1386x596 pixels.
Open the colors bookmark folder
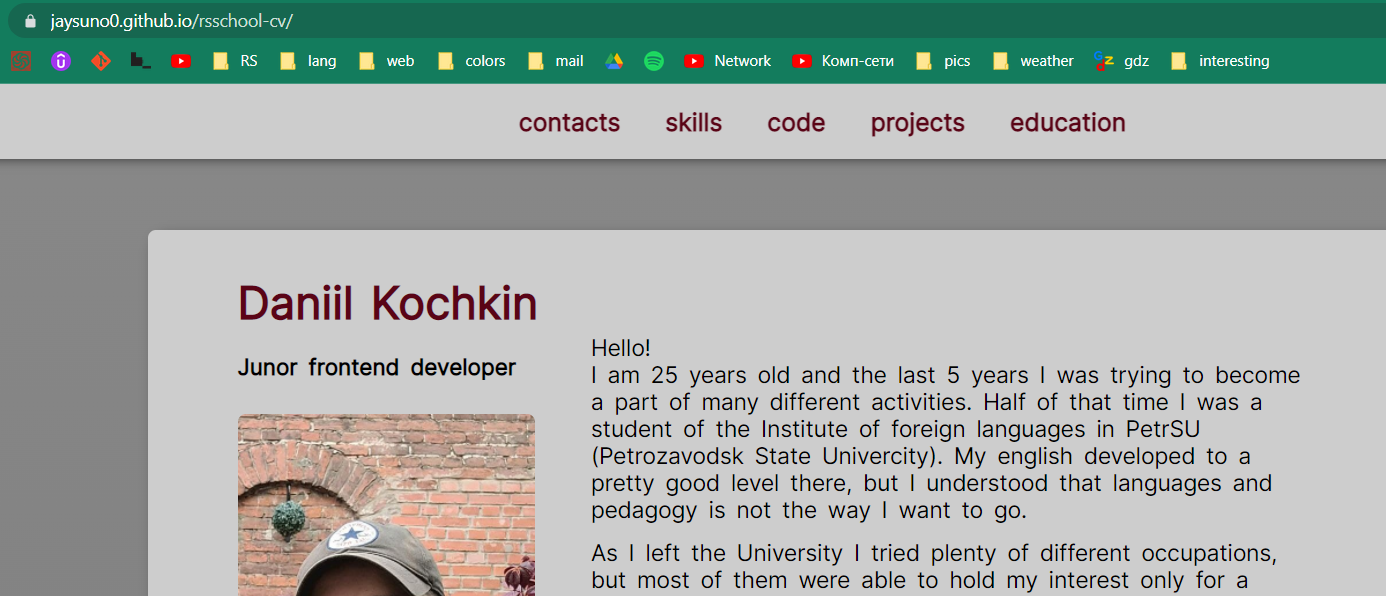pos(471,61)
